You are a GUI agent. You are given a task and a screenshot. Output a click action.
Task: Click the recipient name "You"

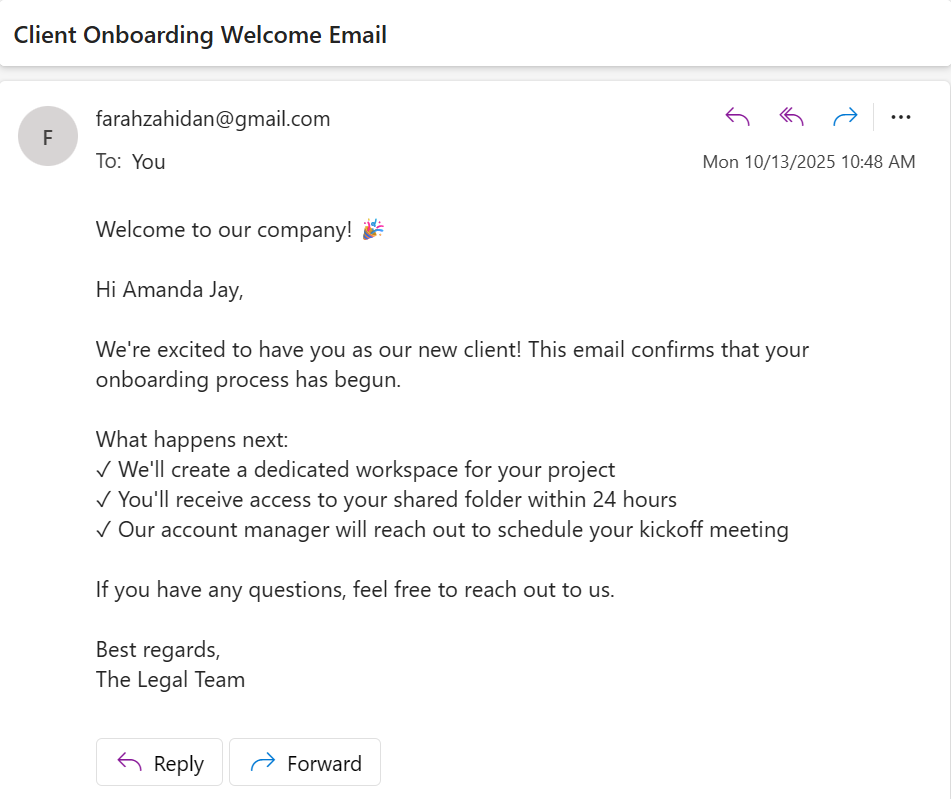point(148,162)
